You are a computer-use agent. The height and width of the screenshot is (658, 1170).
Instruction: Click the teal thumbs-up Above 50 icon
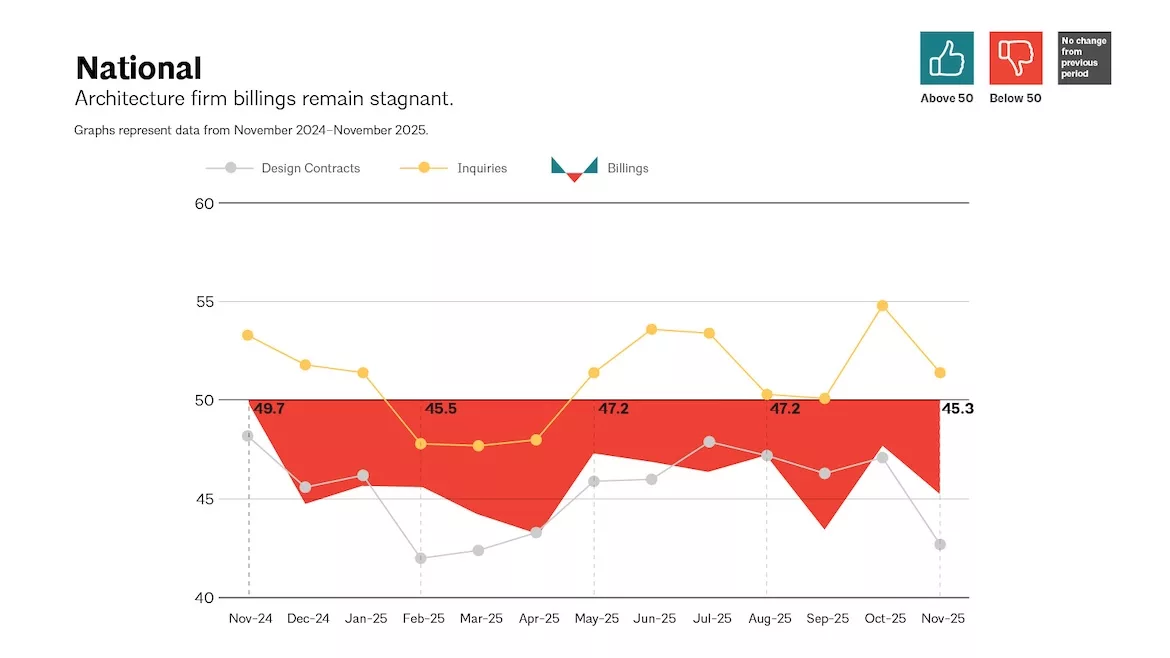click(x=946, y=58)
